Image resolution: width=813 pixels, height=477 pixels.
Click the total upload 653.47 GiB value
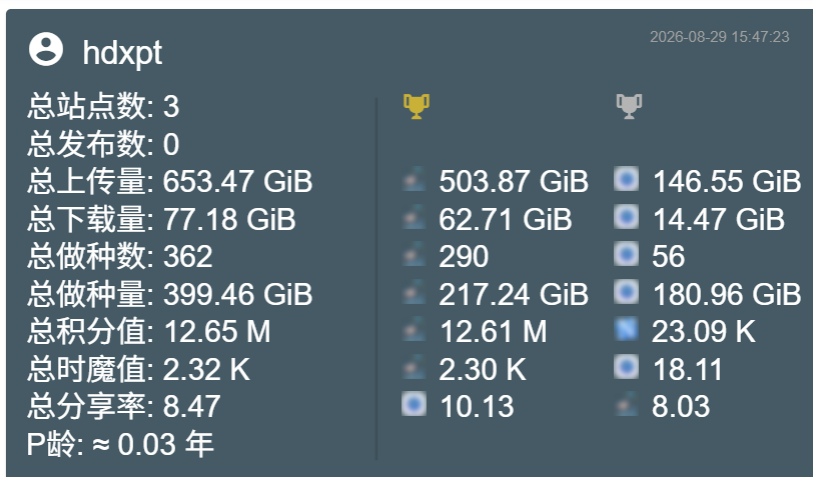(237, 181)
